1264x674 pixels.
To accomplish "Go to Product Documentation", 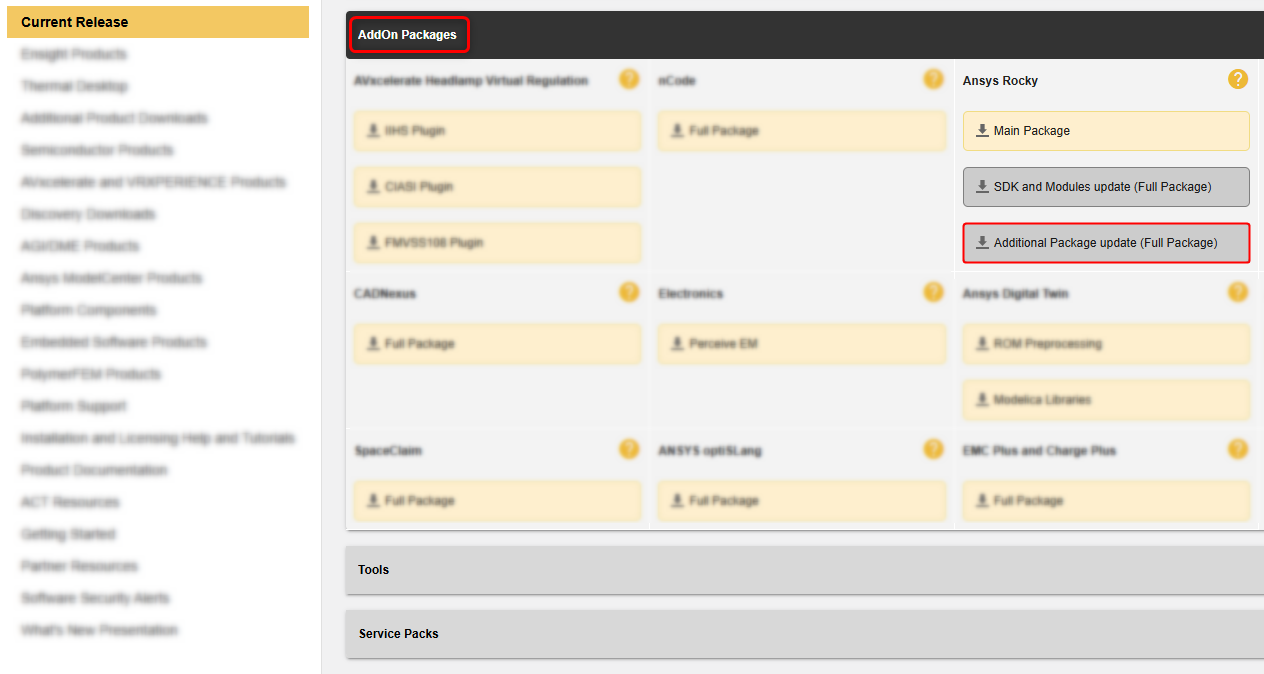I will coord(94,470).
